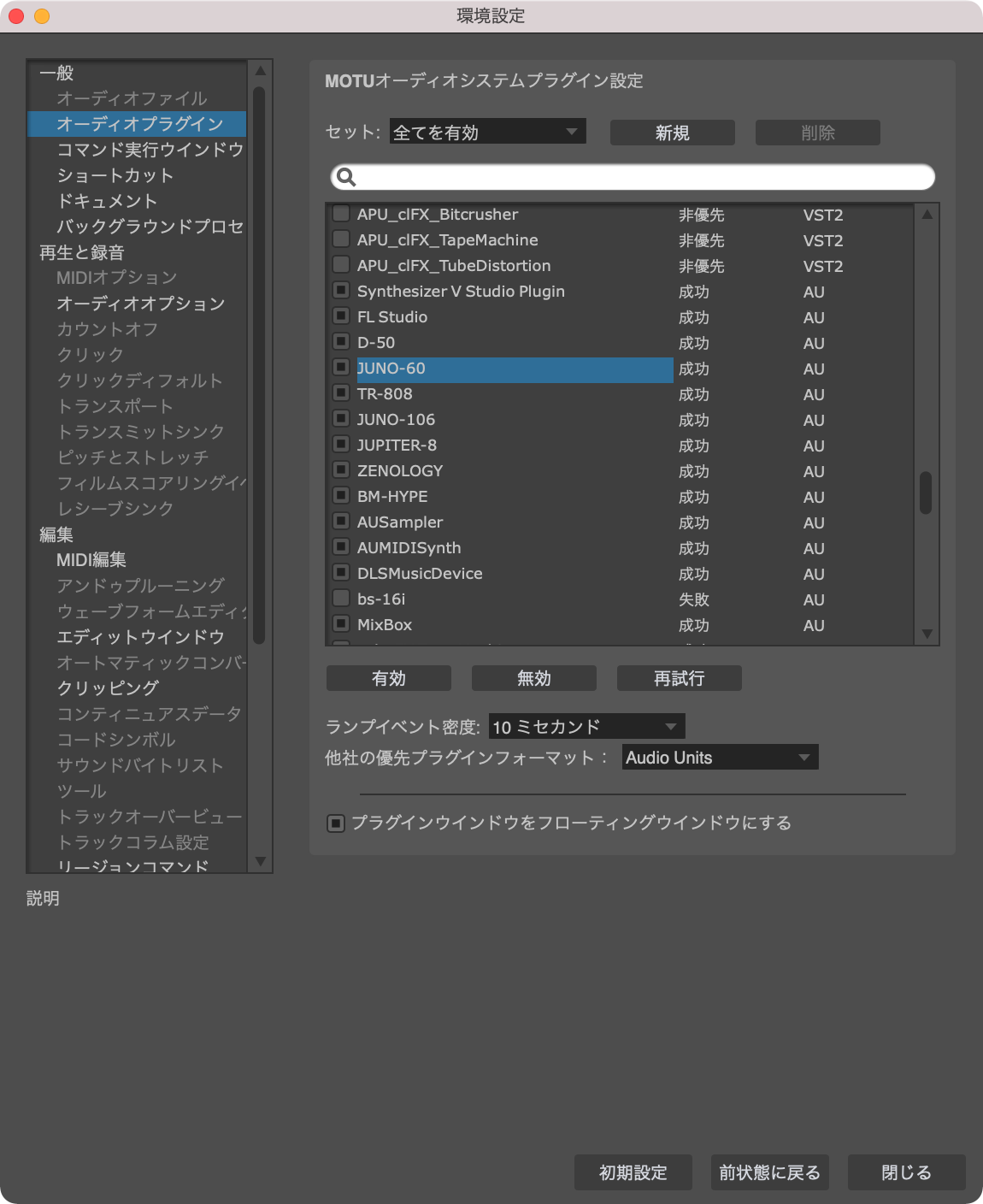Click the 一般 category header

tap(56, 73)
